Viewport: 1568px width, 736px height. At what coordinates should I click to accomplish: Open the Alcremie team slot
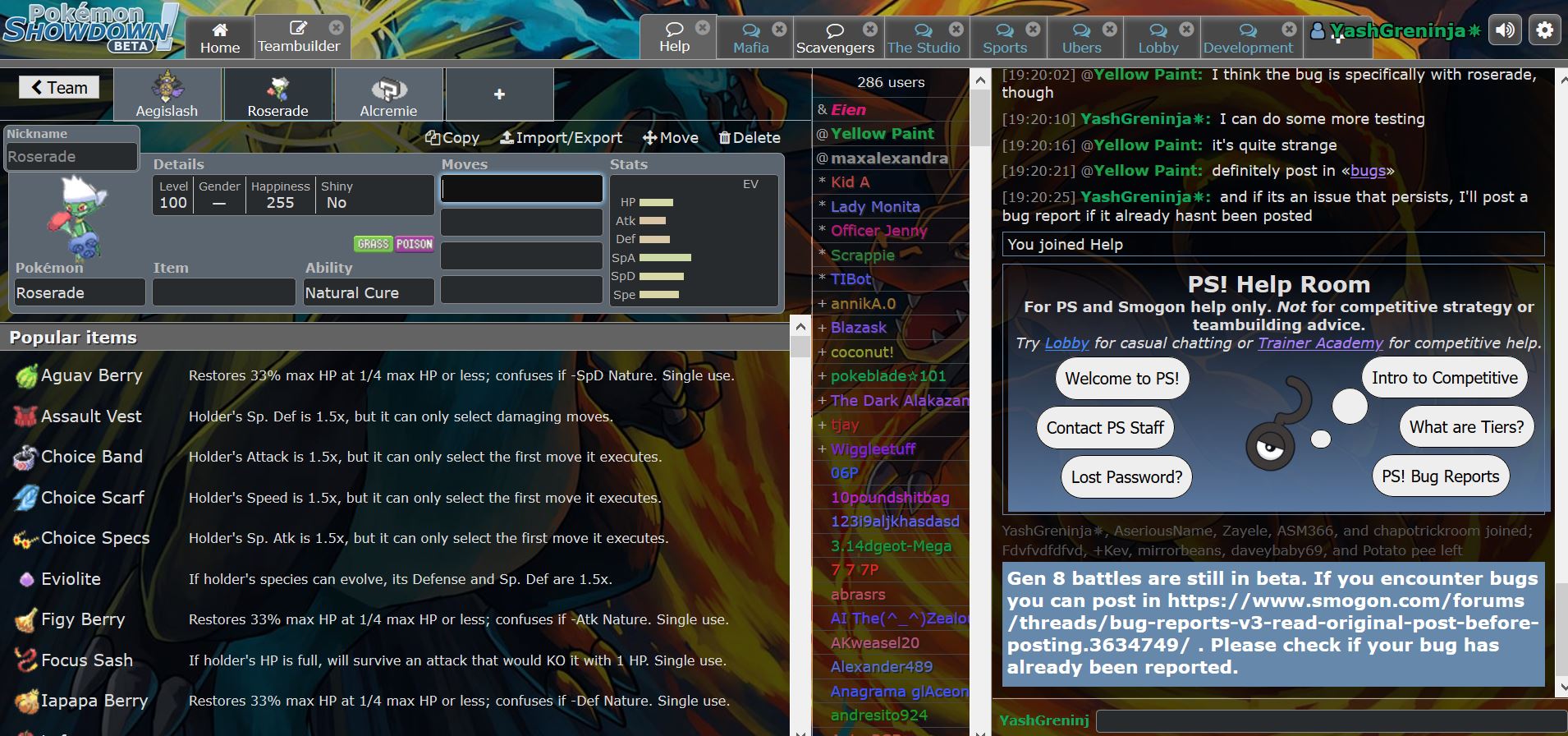388,95
